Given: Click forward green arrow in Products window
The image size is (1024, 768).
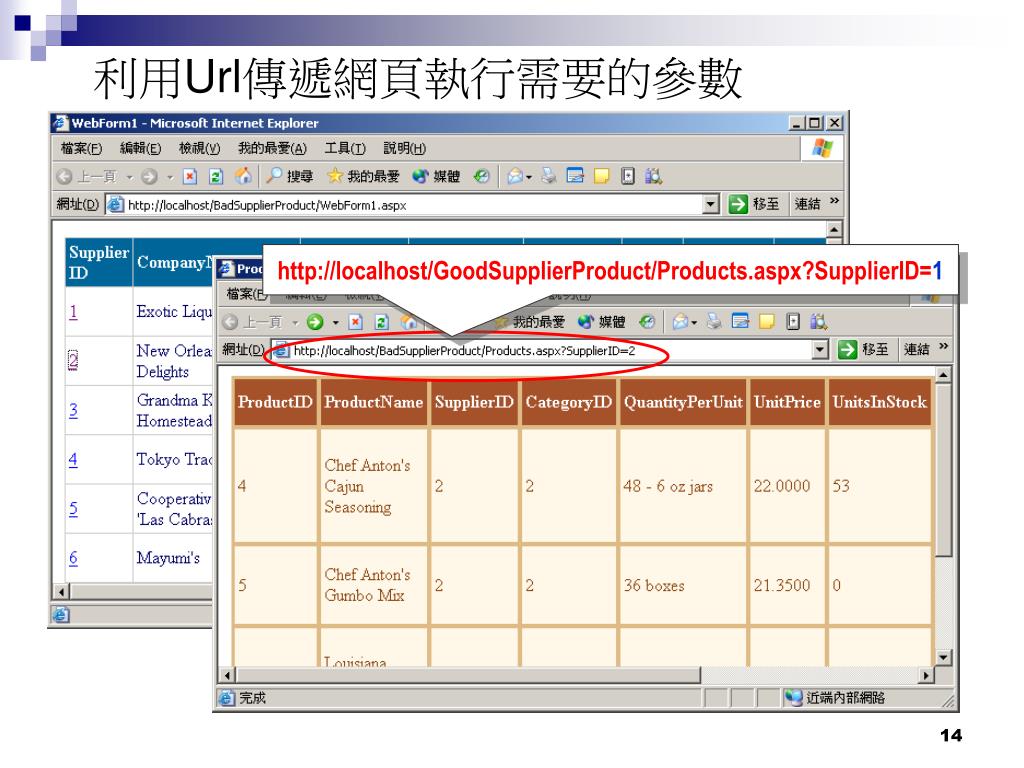Looking at the screenshot, I should coord(315,322).
